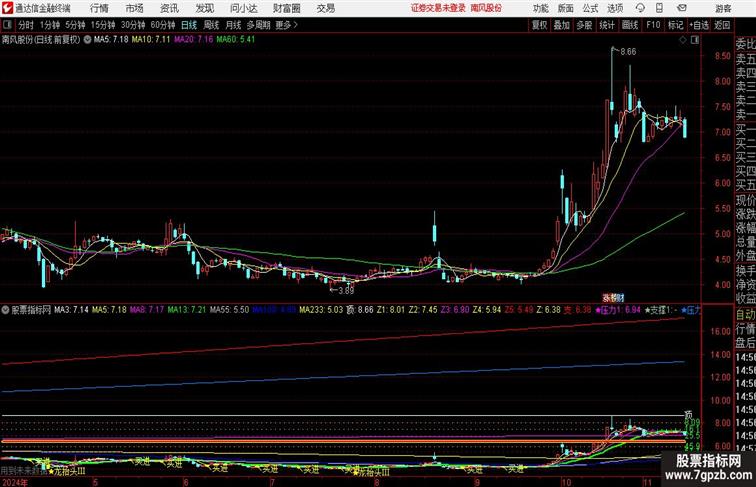This screenshot has width=756, height=487.
Task: Click the 南风股份 stock name link
Action: point(486,8)
